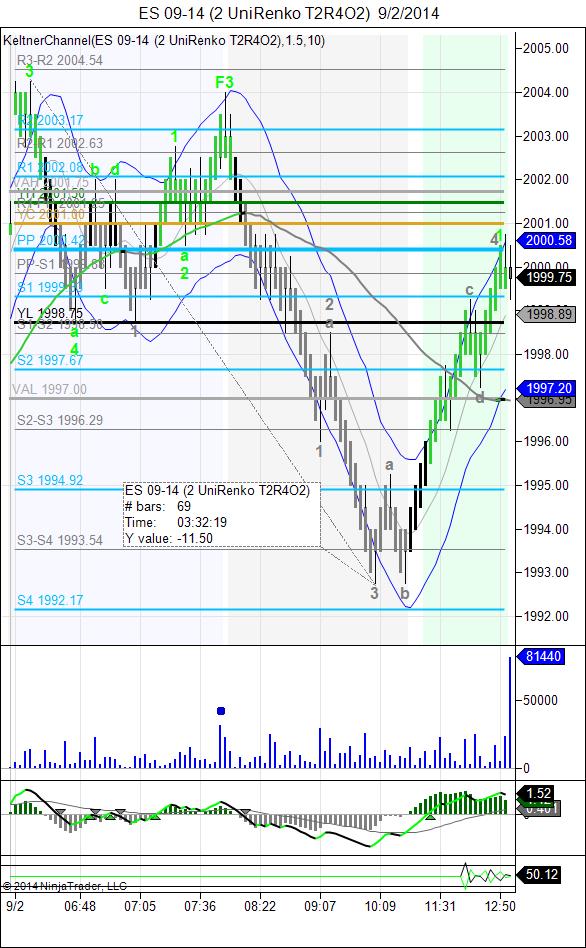This screenshot has width=586, height=948.
Task: Click the blue 1997.20 price marker
Action: point(544,388)
